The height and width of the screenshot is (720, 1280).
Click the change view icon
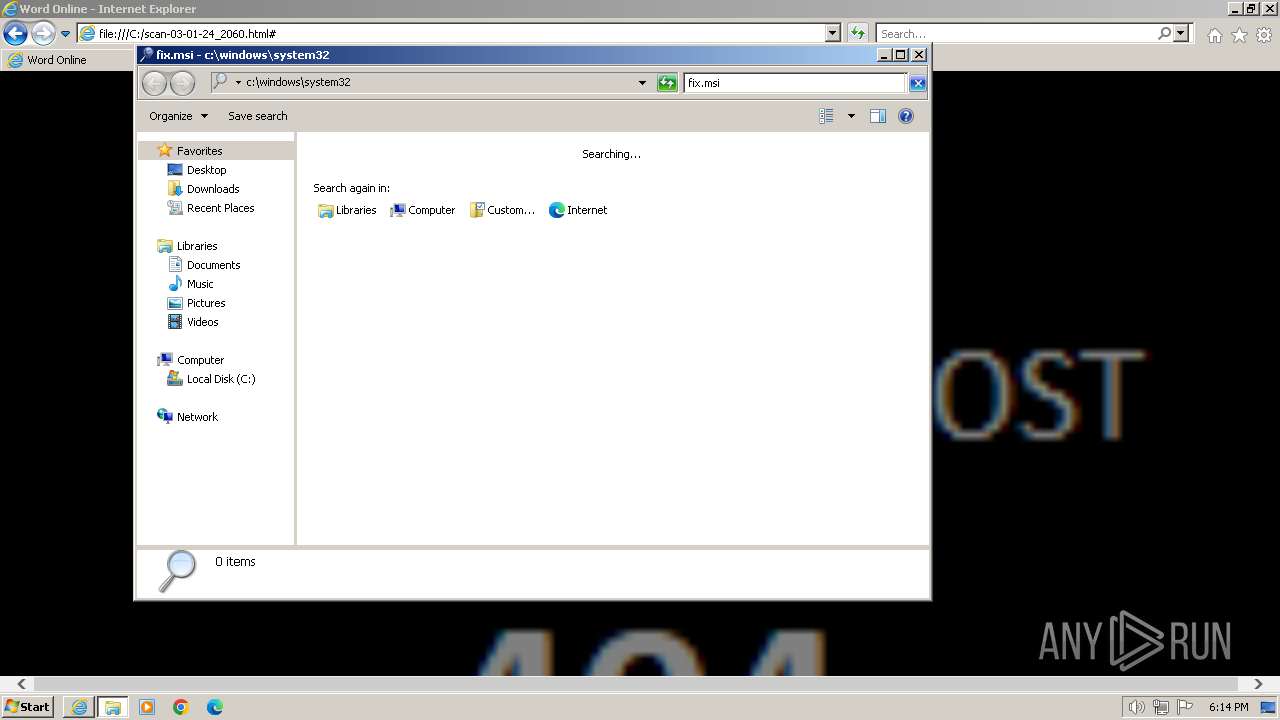tap(826, 116)
